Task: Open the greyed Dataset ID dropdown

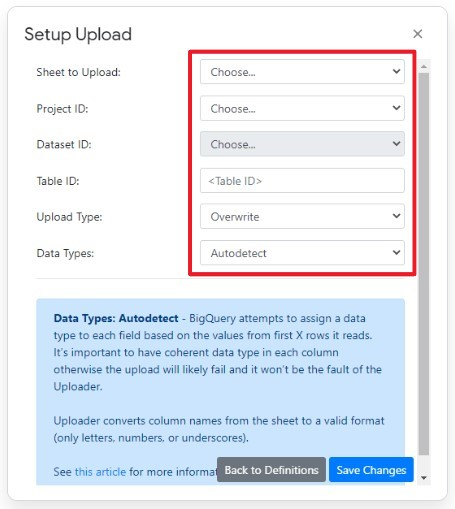Action: [x=302, y=144]
